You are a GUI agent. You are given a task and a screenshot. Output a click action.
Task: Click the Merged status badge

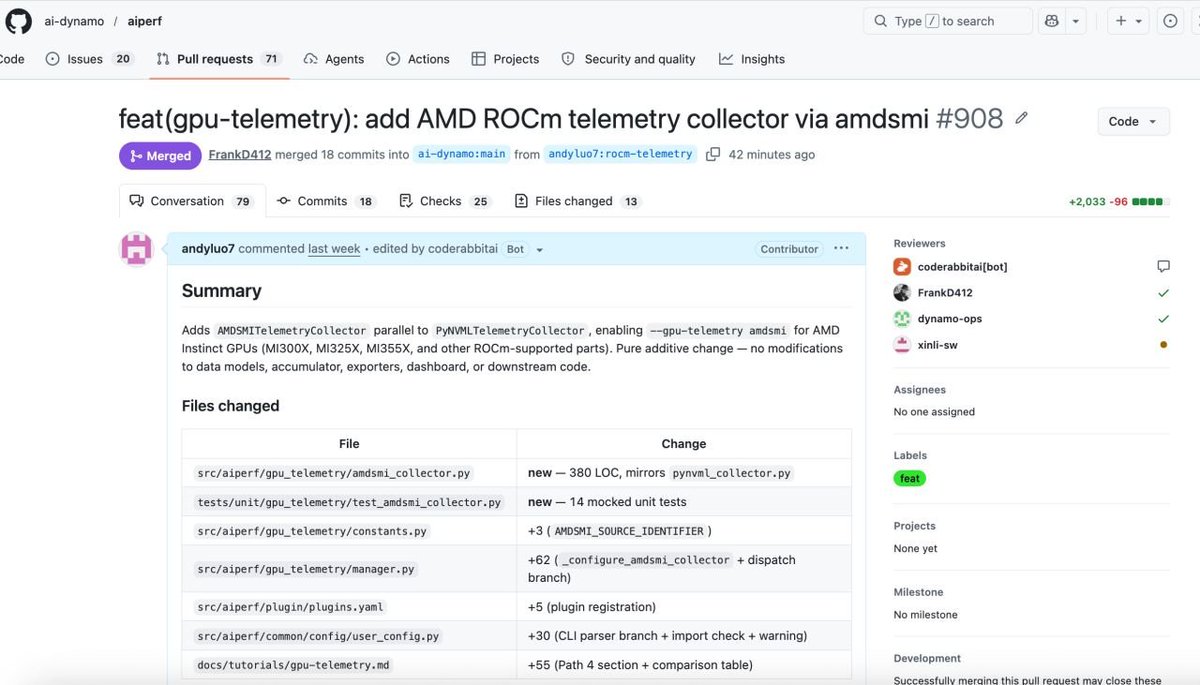click(160, 155)
